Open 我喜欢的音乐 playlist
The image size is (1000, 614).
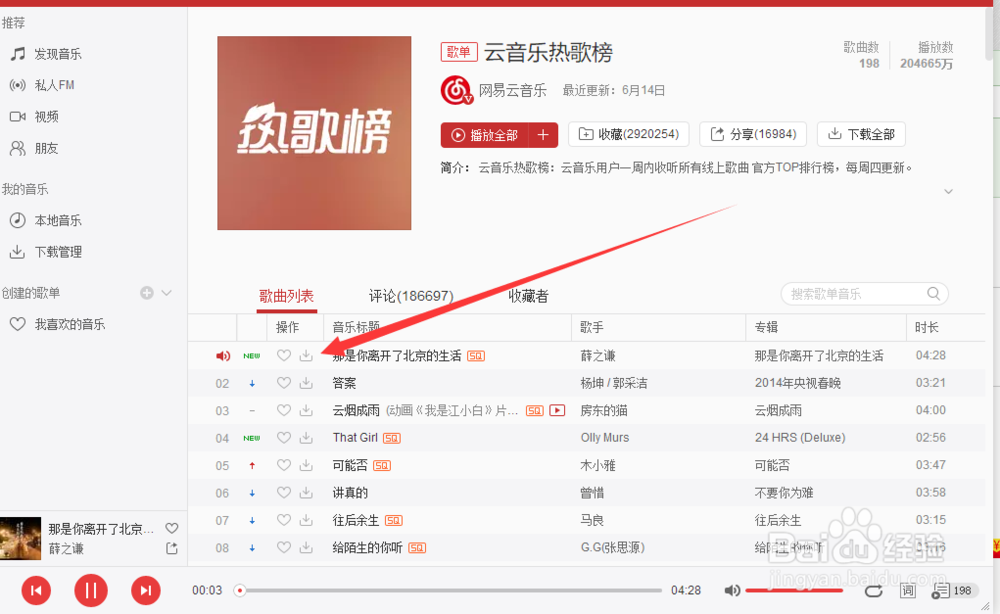pos(57,325)
